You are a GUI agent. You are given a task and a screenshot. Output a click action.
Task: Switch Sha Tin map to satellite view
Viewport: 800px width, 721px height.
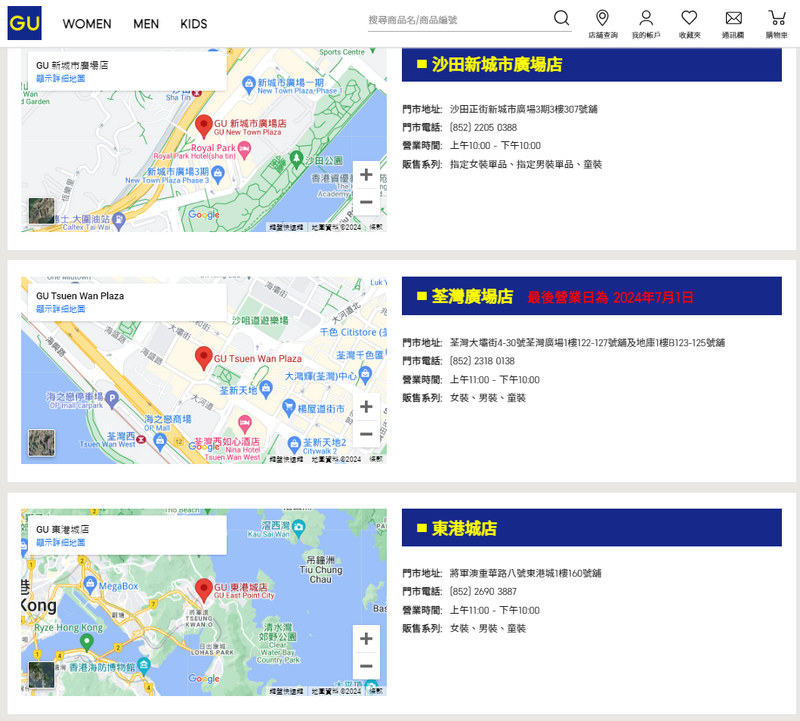coord(41,211)
